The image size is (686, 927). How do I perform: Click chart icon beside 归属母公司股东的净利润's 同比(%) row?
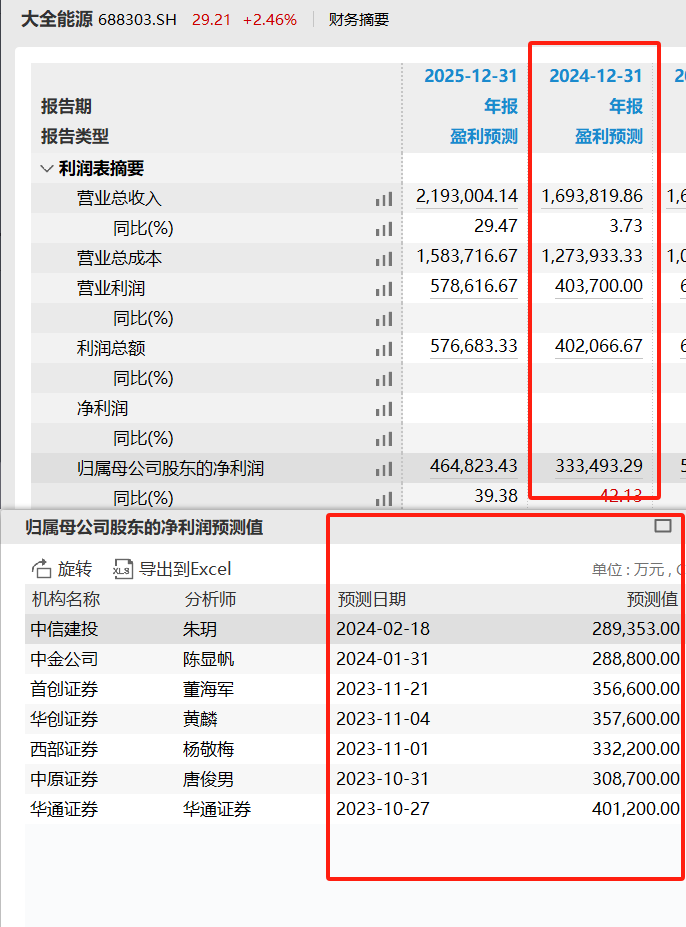(384, 500)
